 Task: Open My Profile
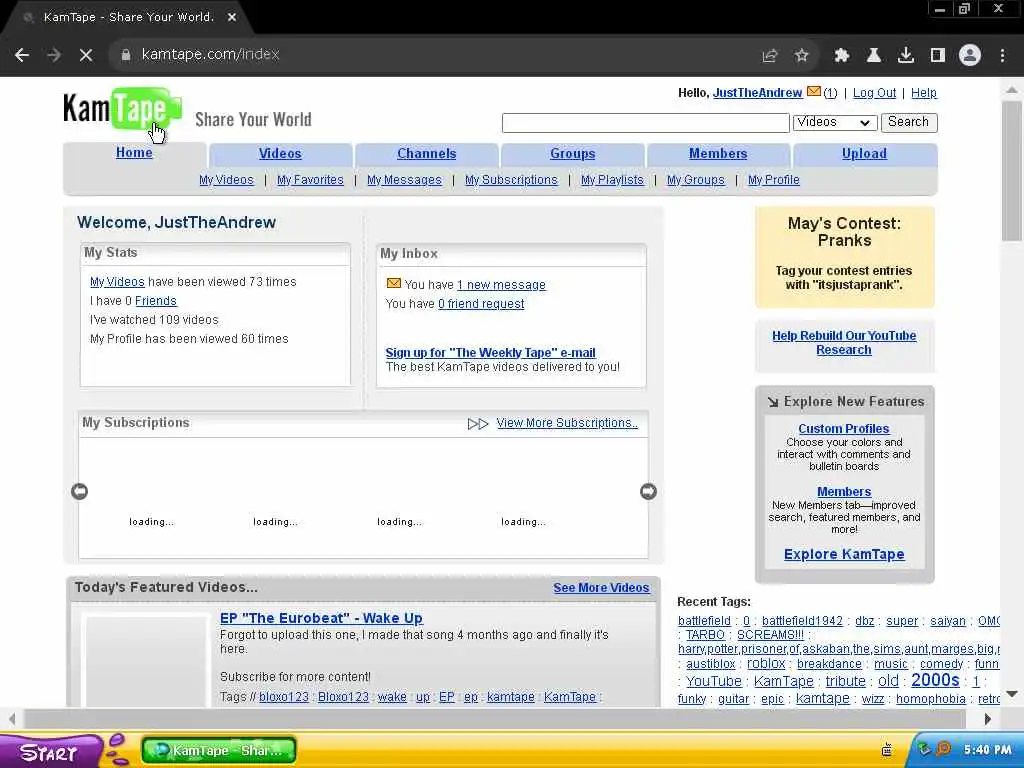tap(774, 180)
